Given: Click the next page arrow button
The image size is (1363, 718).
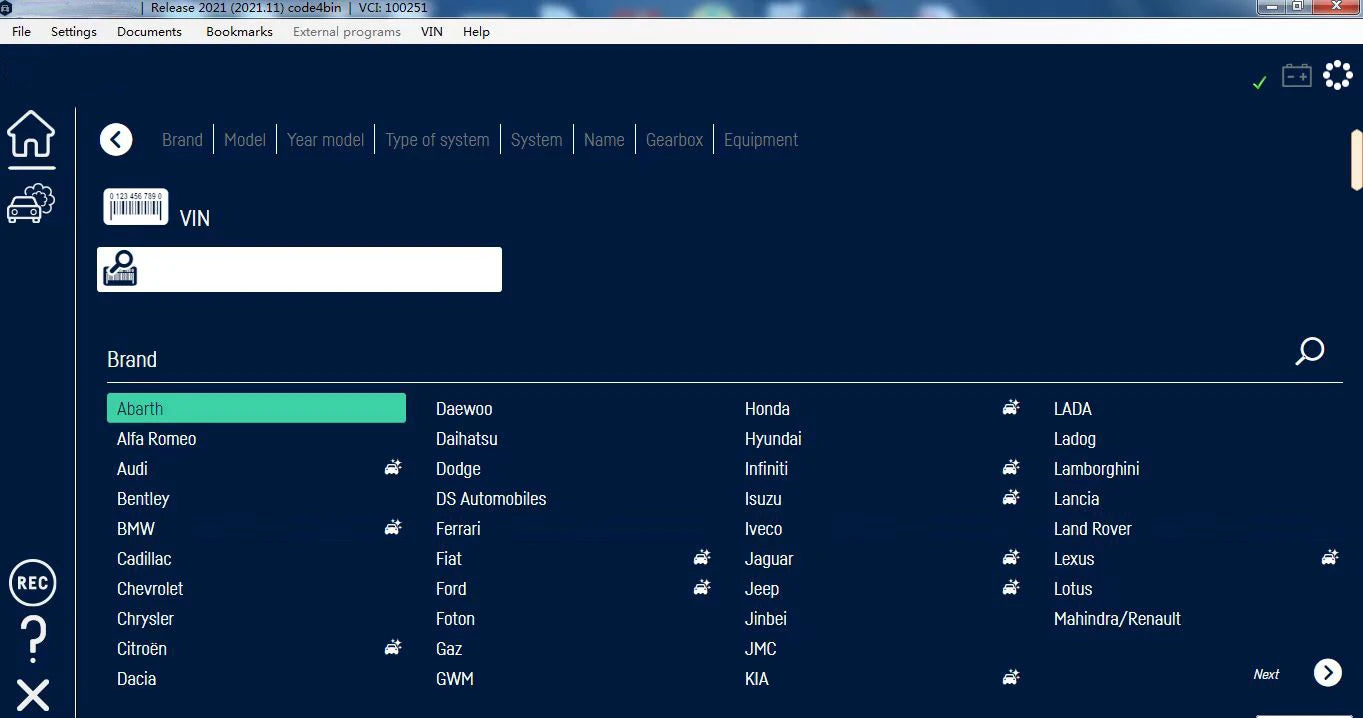Looking at the screenshot, I should (x=1327, y=673).
